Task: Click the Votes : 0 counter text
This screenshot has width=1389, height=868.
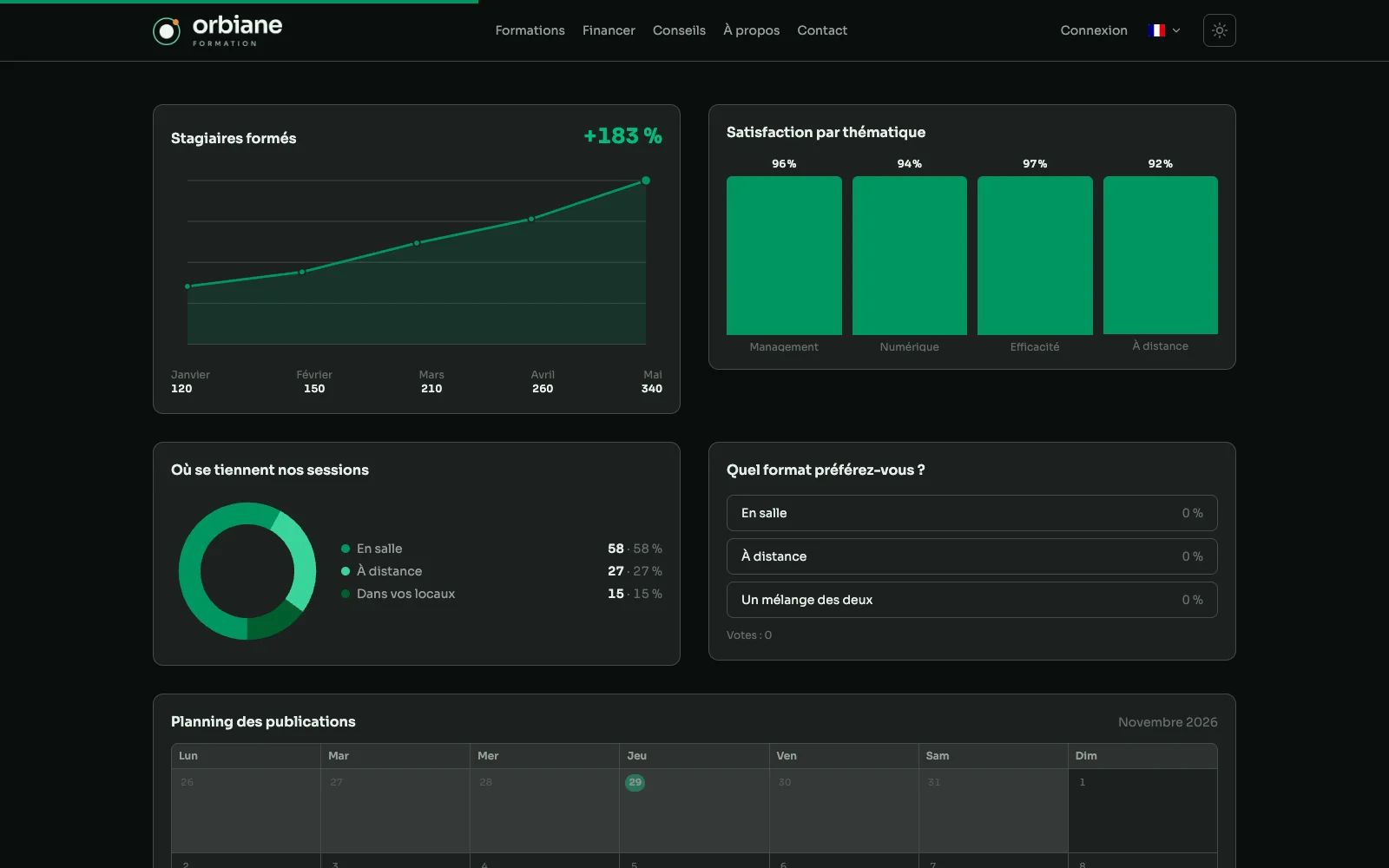Action: (x=749, y=635)
